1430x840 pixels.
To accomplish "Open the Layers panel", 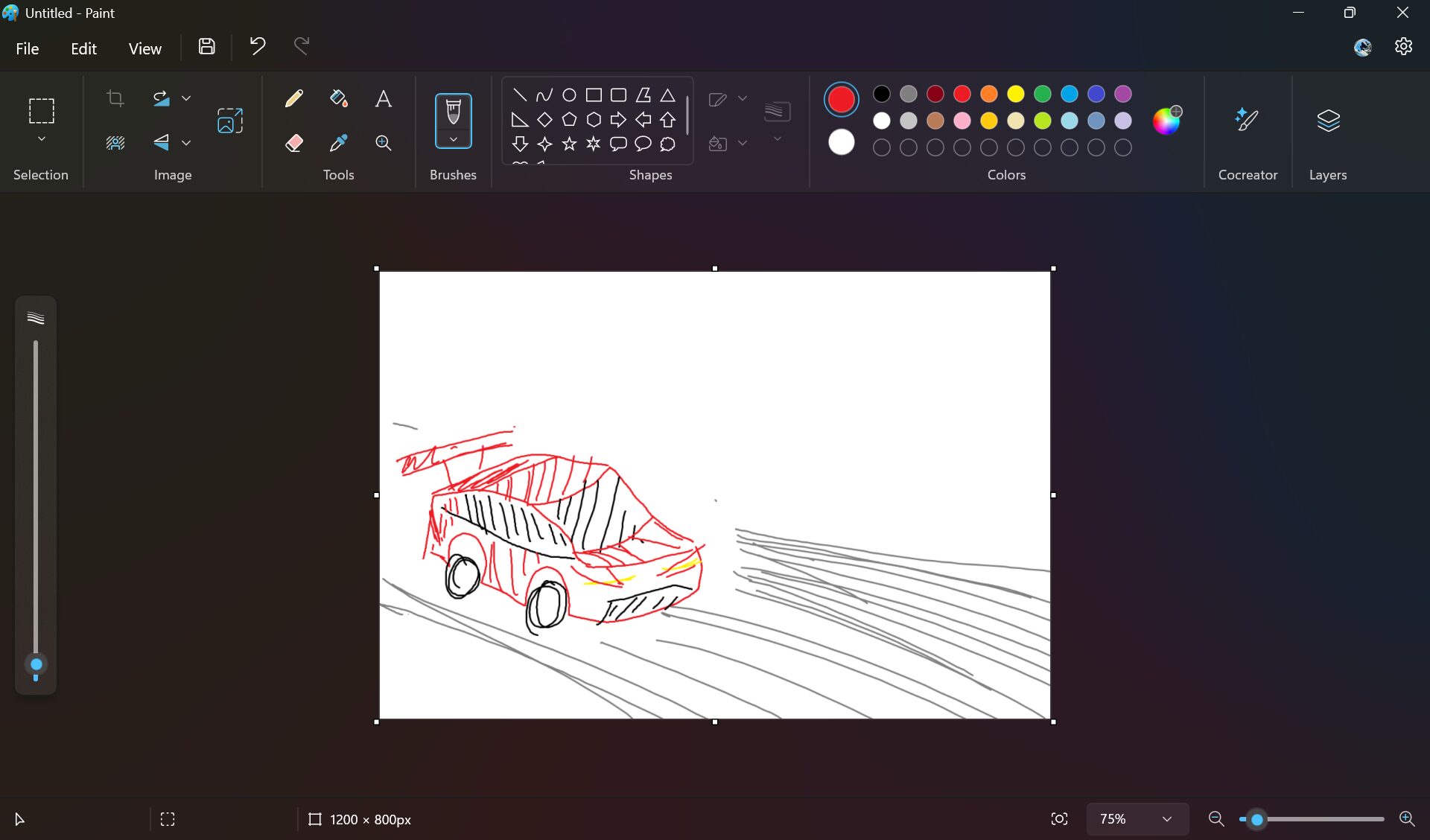I will [1328, 119].
